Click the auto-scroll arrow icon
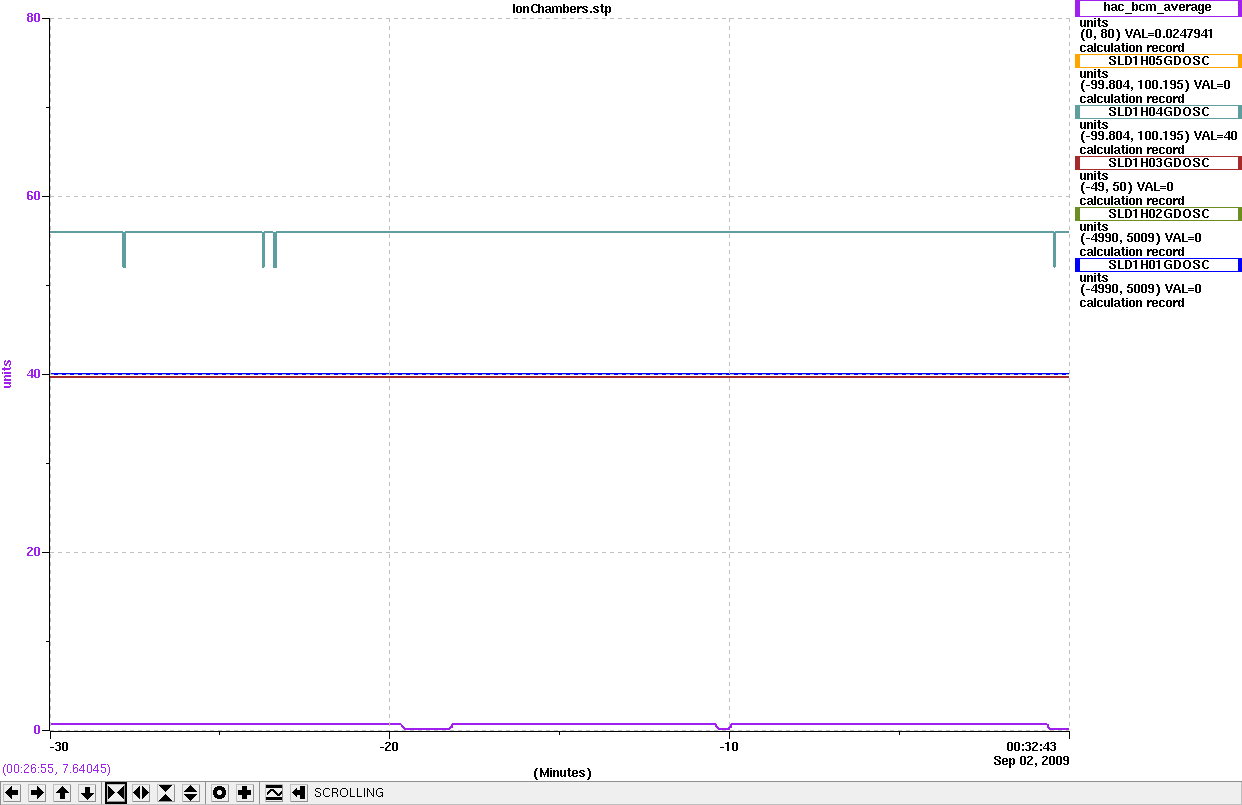The width and height of the screenshot is (1242, 805). [x=299, y=793]
